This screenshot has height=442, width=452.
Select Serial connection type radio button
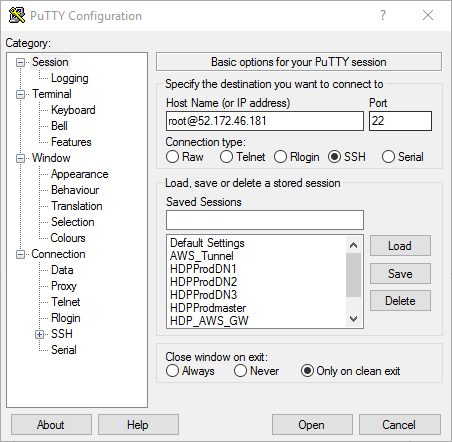pyautogui.click(x=388, y=157)
